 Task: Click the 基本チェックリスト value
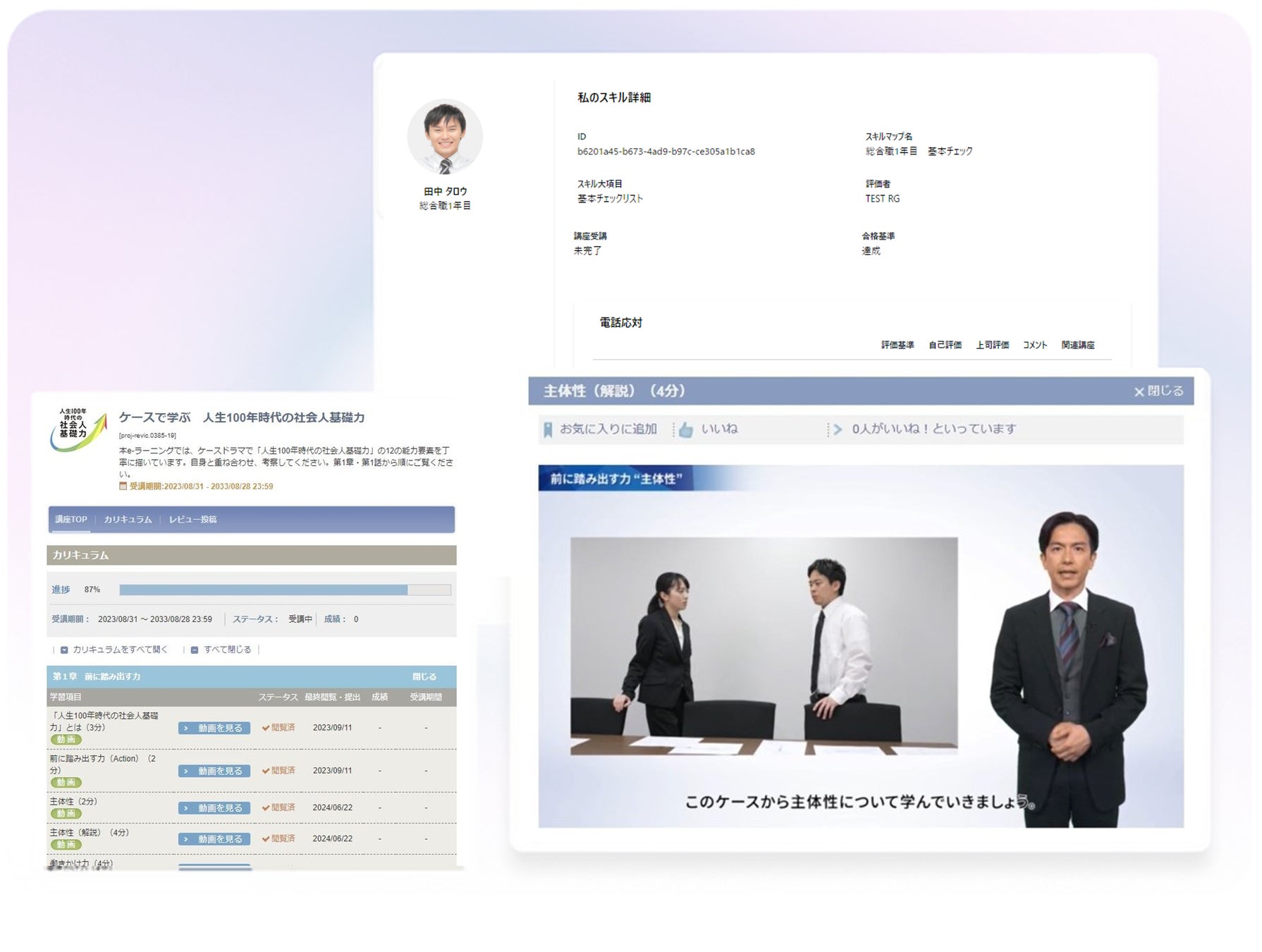611,199
